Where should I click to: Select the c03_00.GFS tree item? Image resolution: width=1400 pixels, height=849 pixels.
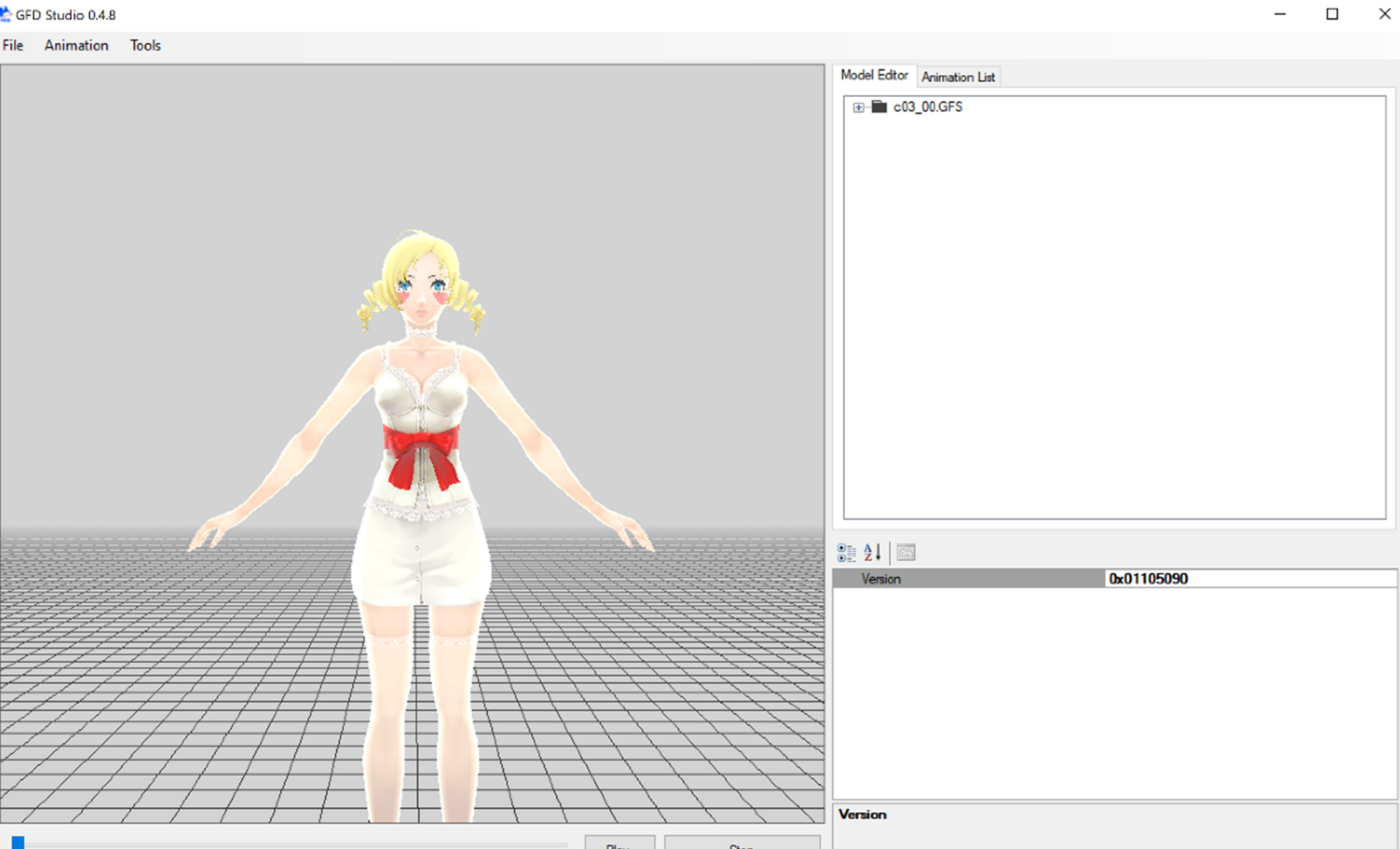tap(927, 106)
